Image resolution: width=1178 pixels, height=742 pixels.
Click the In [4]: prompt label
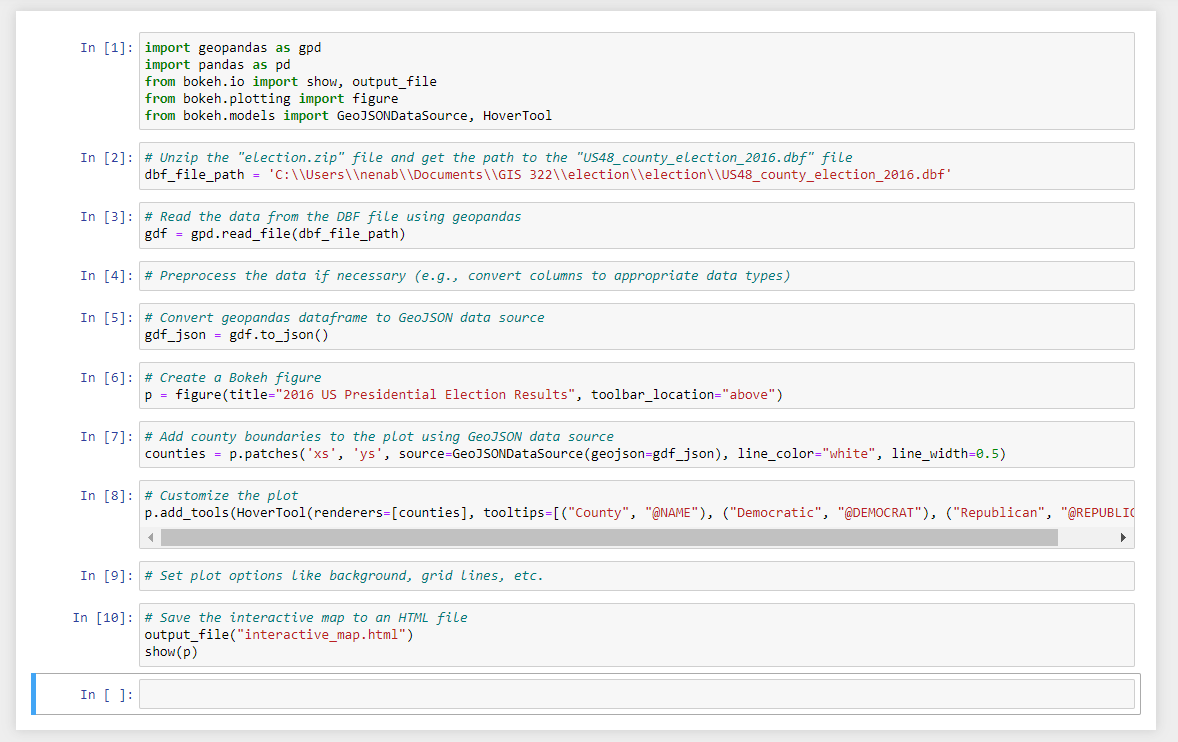[x=107, y=276]
